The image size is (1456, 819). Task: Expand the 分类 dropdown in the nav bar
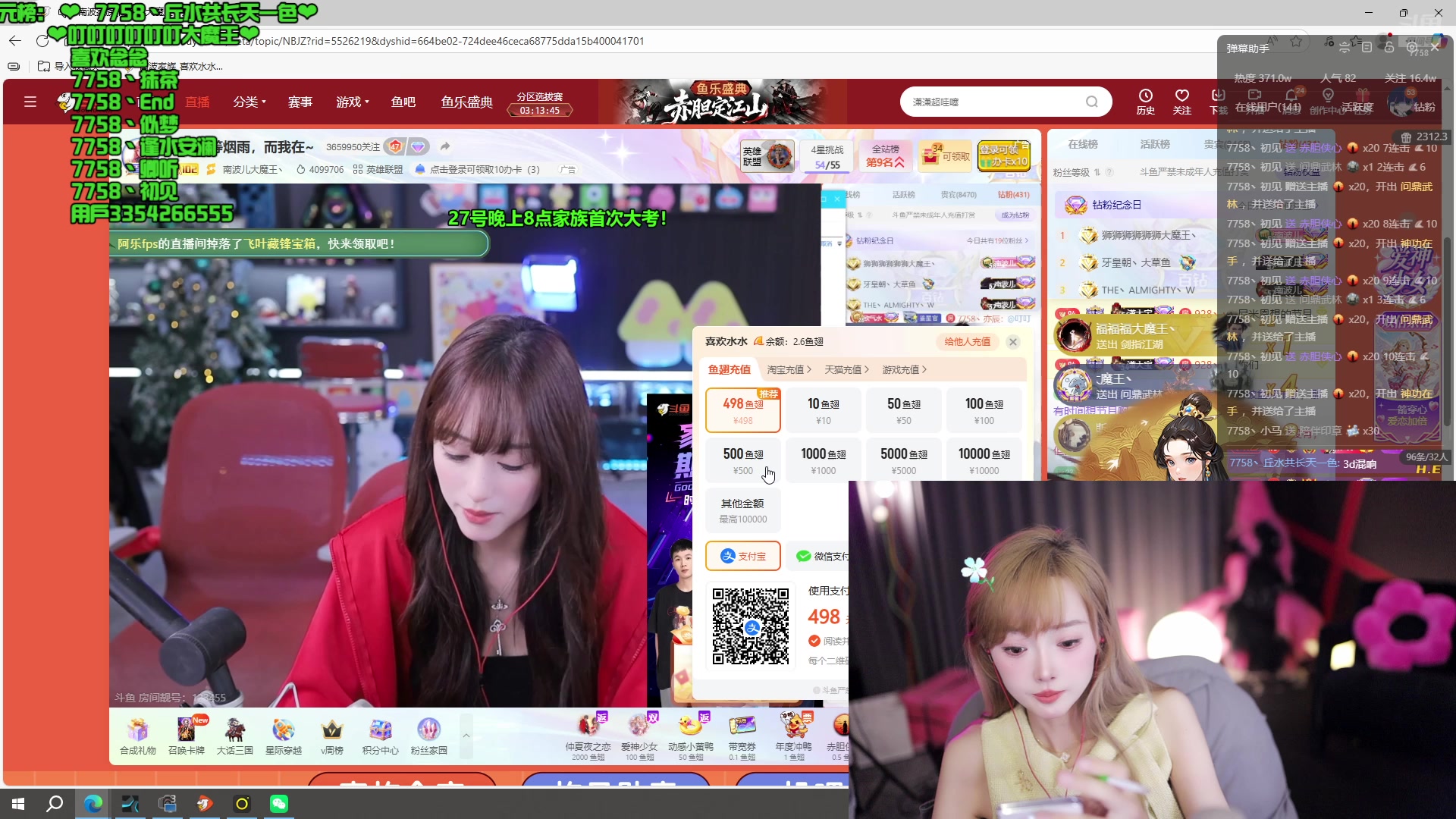tap(249, 102)
